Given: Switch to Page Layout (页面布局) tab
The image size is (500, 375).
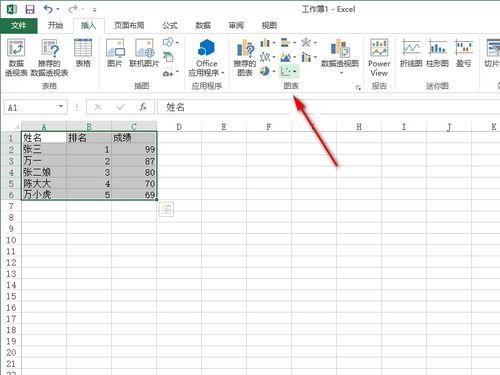Looking at the screenshot, I should point(129,25).
